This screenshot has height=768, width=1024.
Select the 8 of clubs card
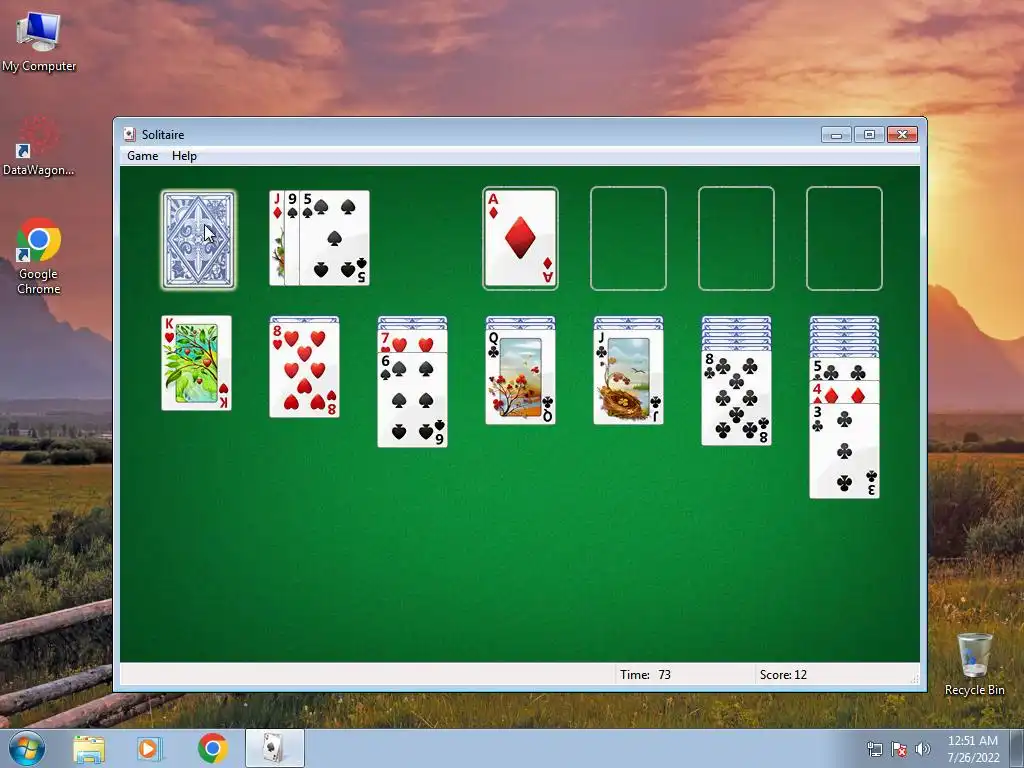point(736,398)
